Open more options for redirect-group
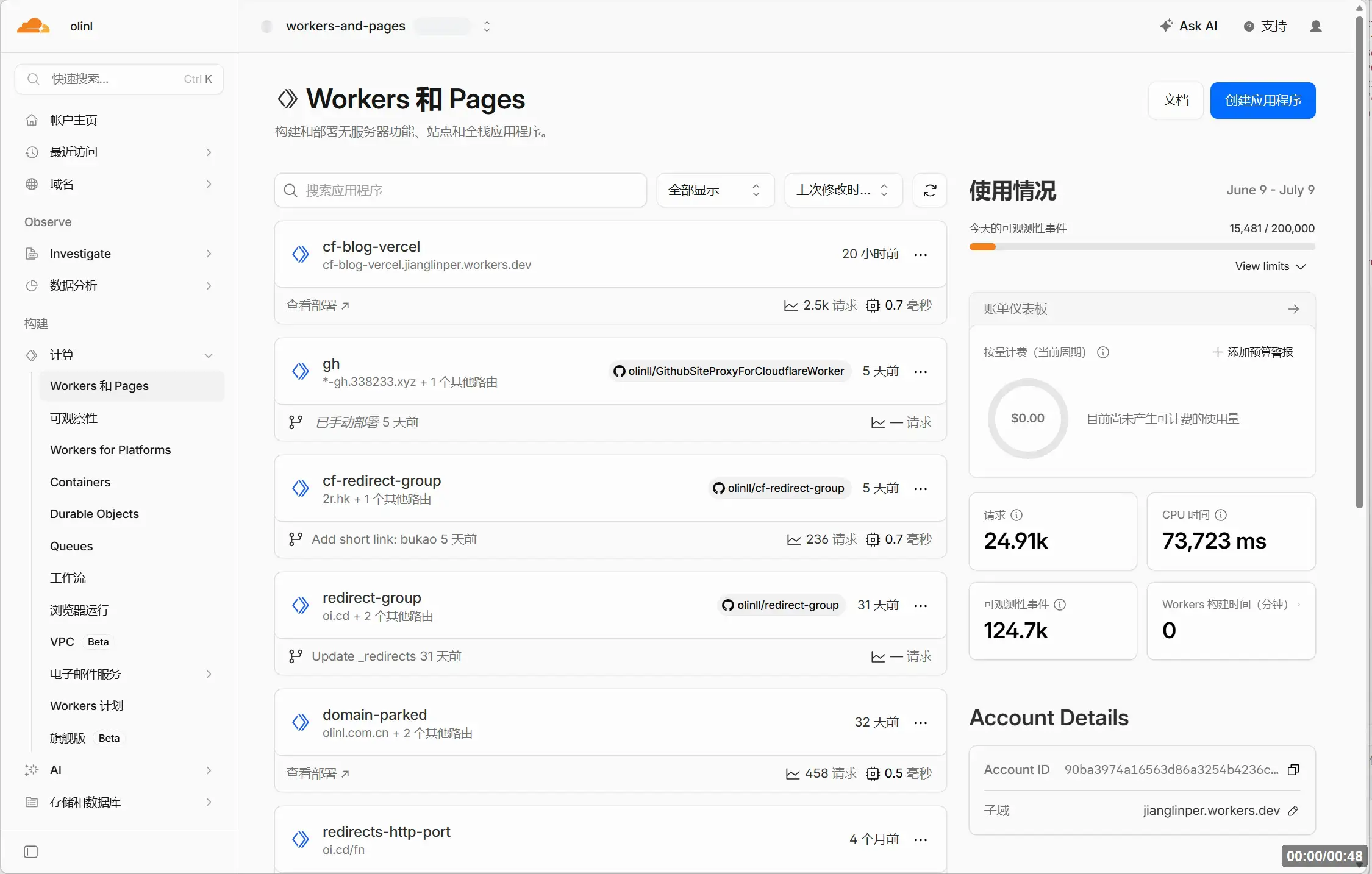Screen dimensions: 1372x874 pyautogui.click(x=921, y=606)
